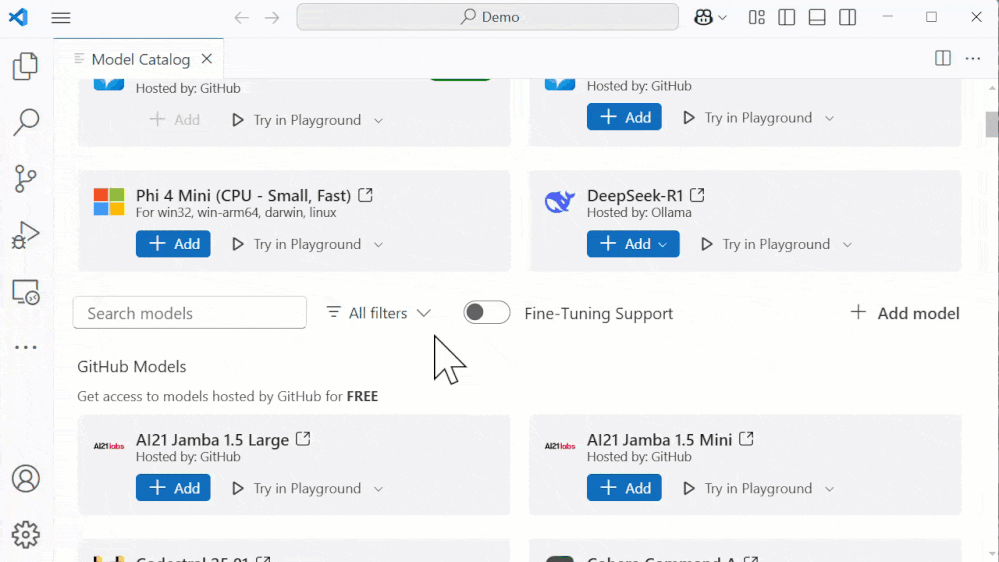Add the Phi 4 Mini model

tap(173, 243)
